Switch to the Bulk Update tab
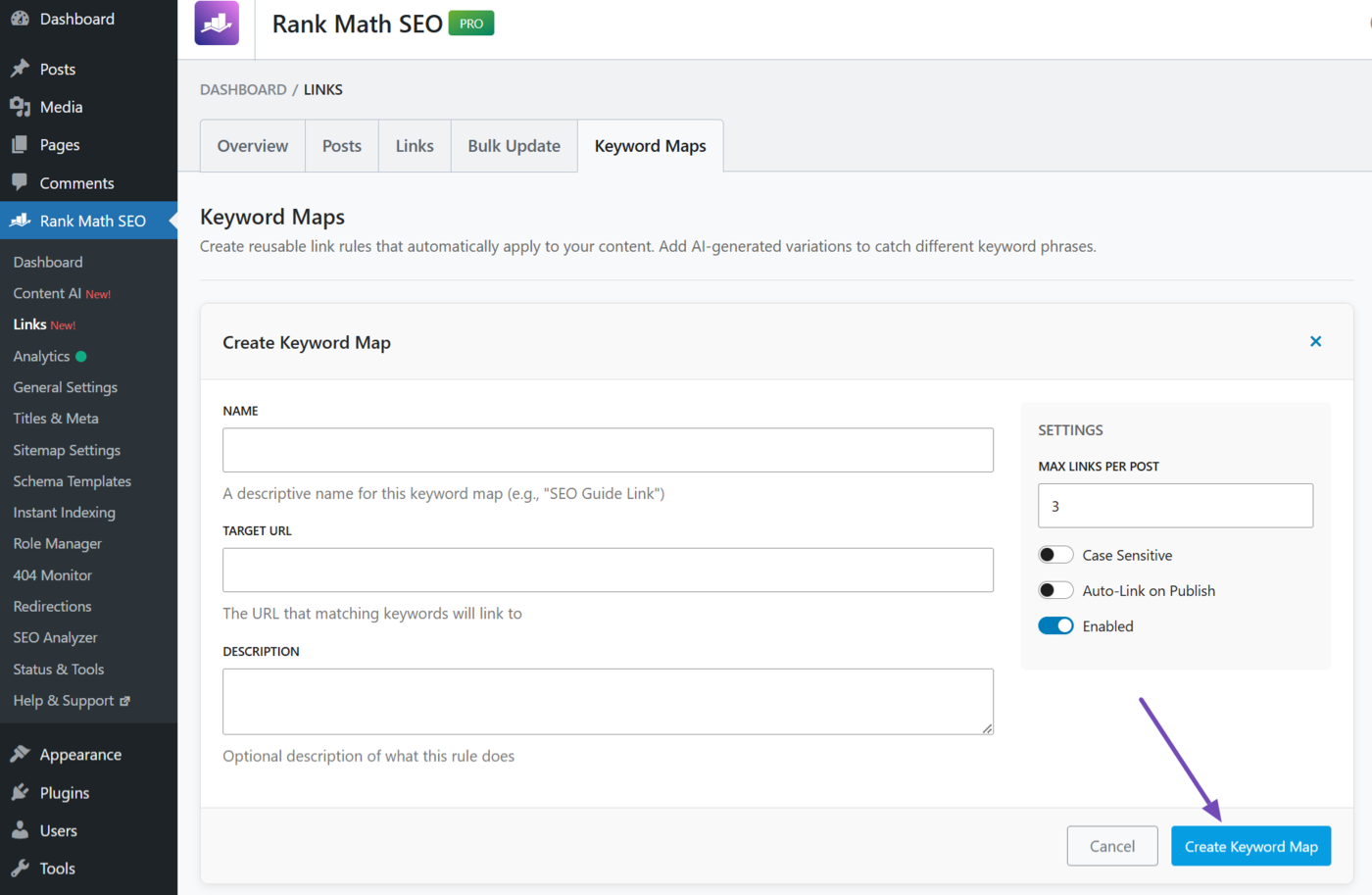1372x895 pixels. click(514, 145)
